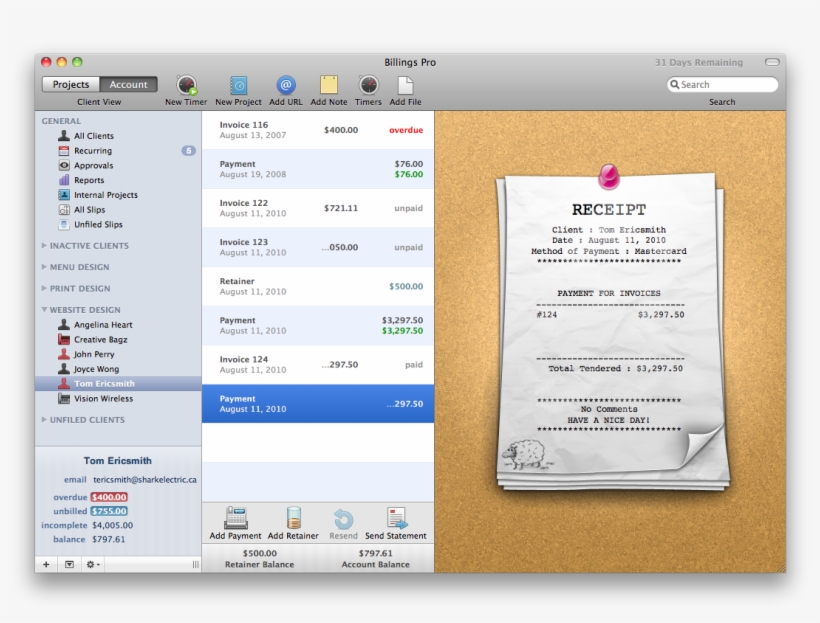
Task: Open the gear action menu
Action: coord(92,564)
